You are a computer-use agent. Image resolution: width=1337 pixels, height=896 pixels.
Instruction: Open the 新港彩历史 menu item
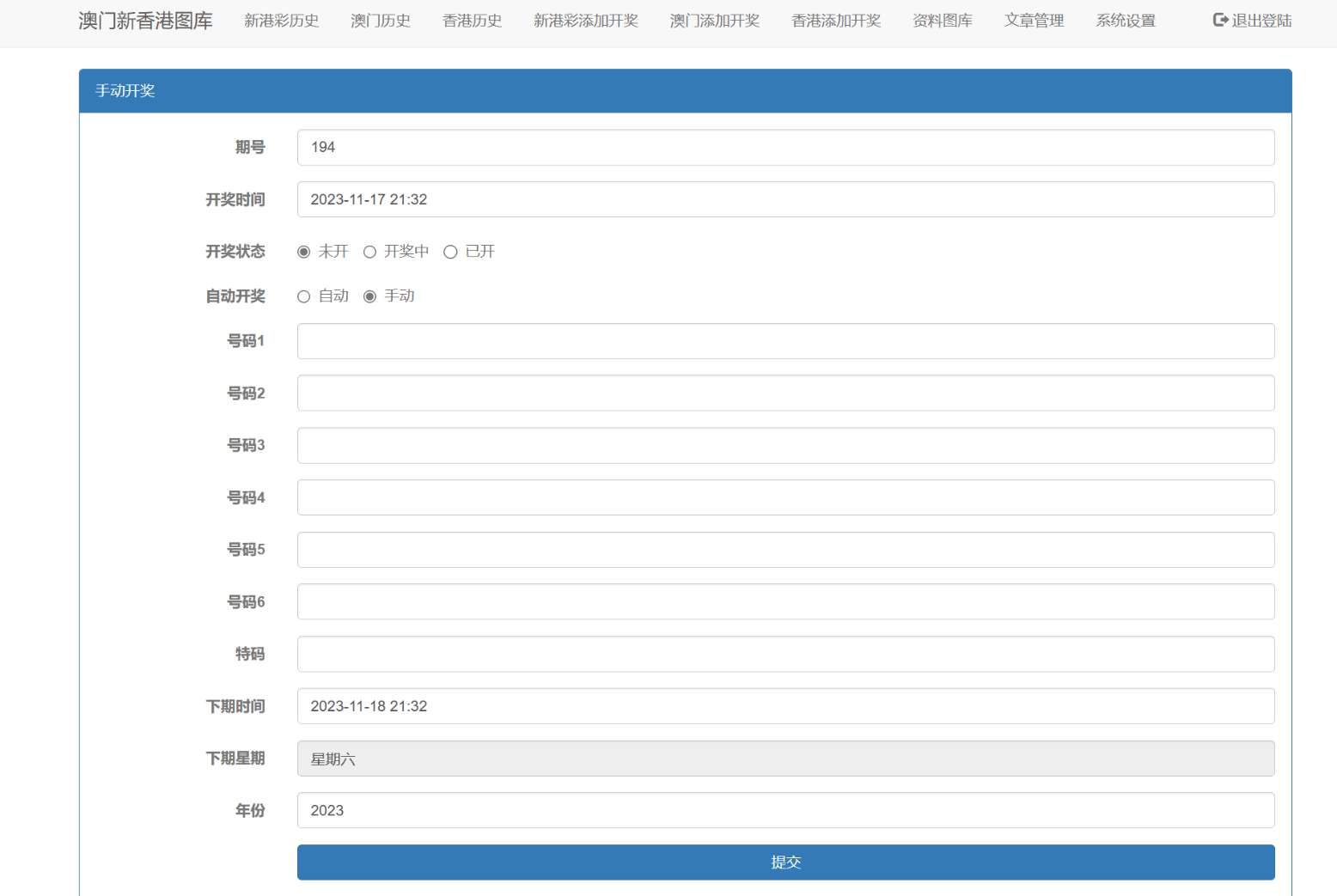point(281,21)
